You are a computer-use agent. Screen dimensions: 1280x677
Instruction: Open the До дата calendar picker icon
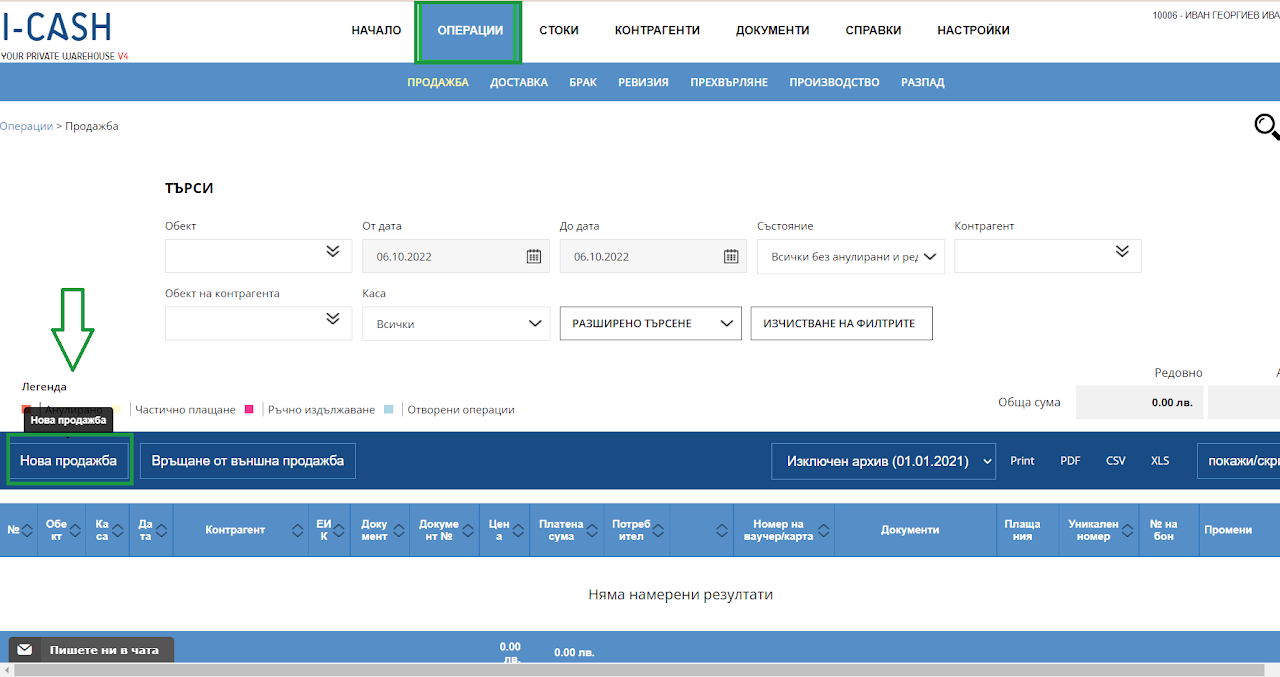point(731,256)
